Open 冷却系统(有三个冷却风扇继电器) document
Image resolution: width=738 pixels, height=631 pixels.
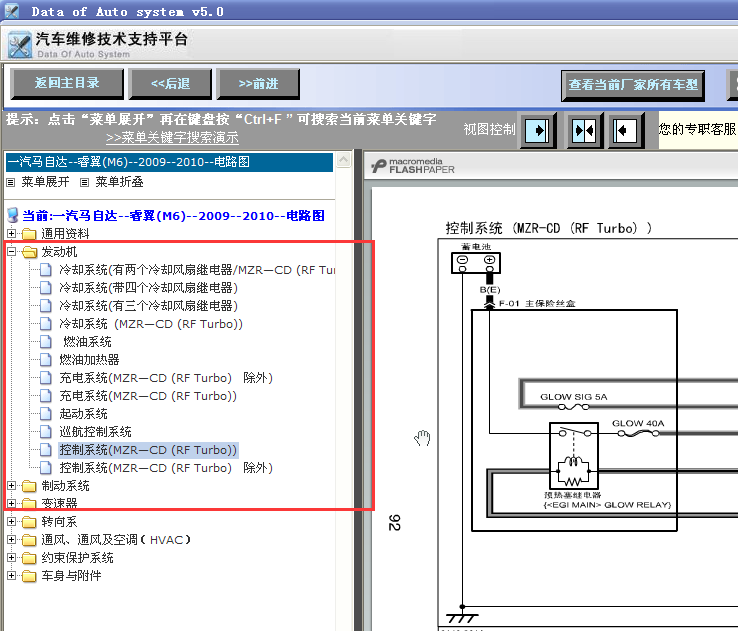tap(148, 306)
